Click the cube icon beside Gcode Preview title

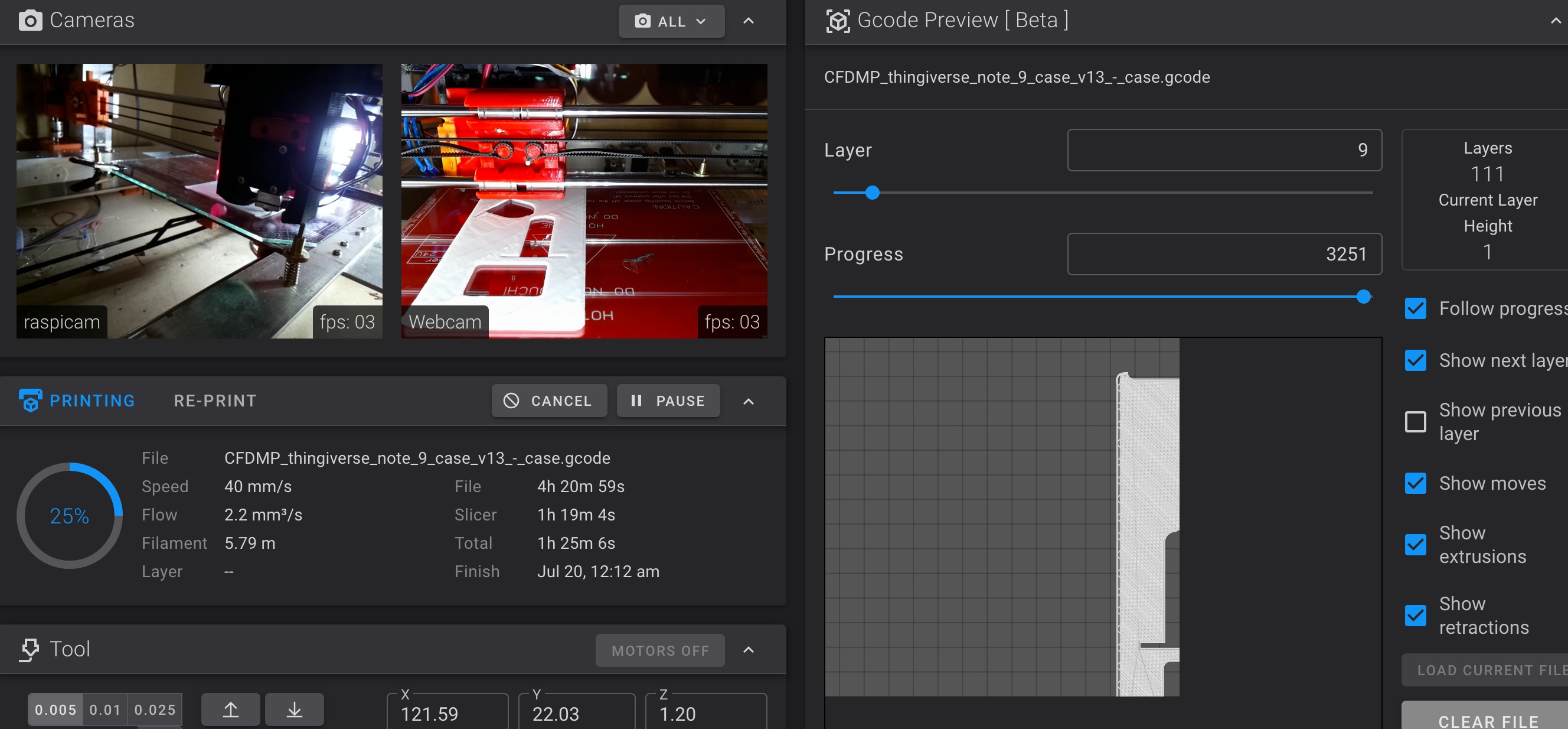pyautogui.click(x=838, y=19)
